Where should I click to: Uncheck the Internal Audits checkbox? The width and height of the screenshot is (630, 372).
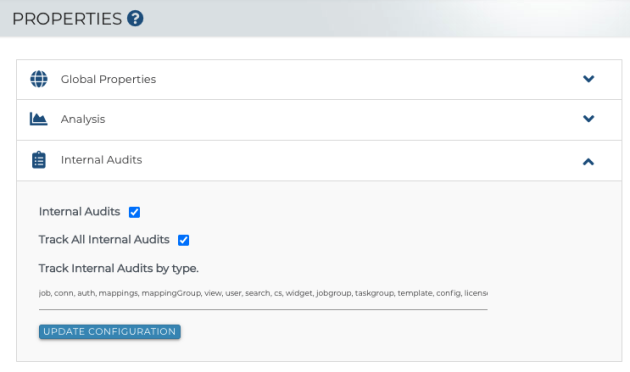click(134, 212)
